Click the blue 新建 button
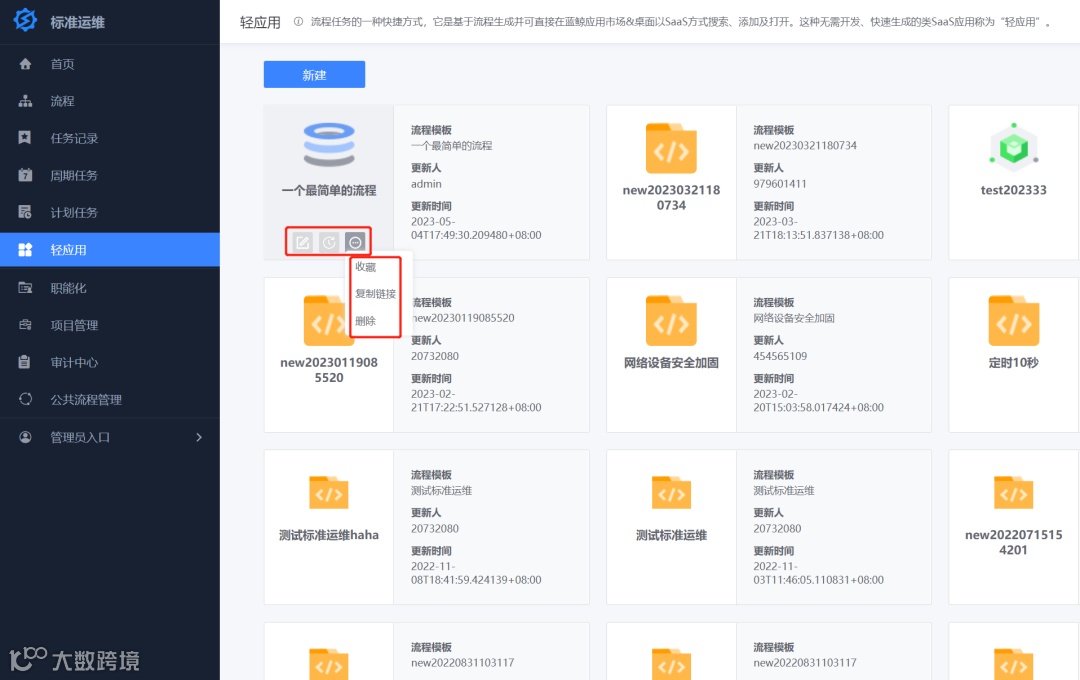 [314, 74]
